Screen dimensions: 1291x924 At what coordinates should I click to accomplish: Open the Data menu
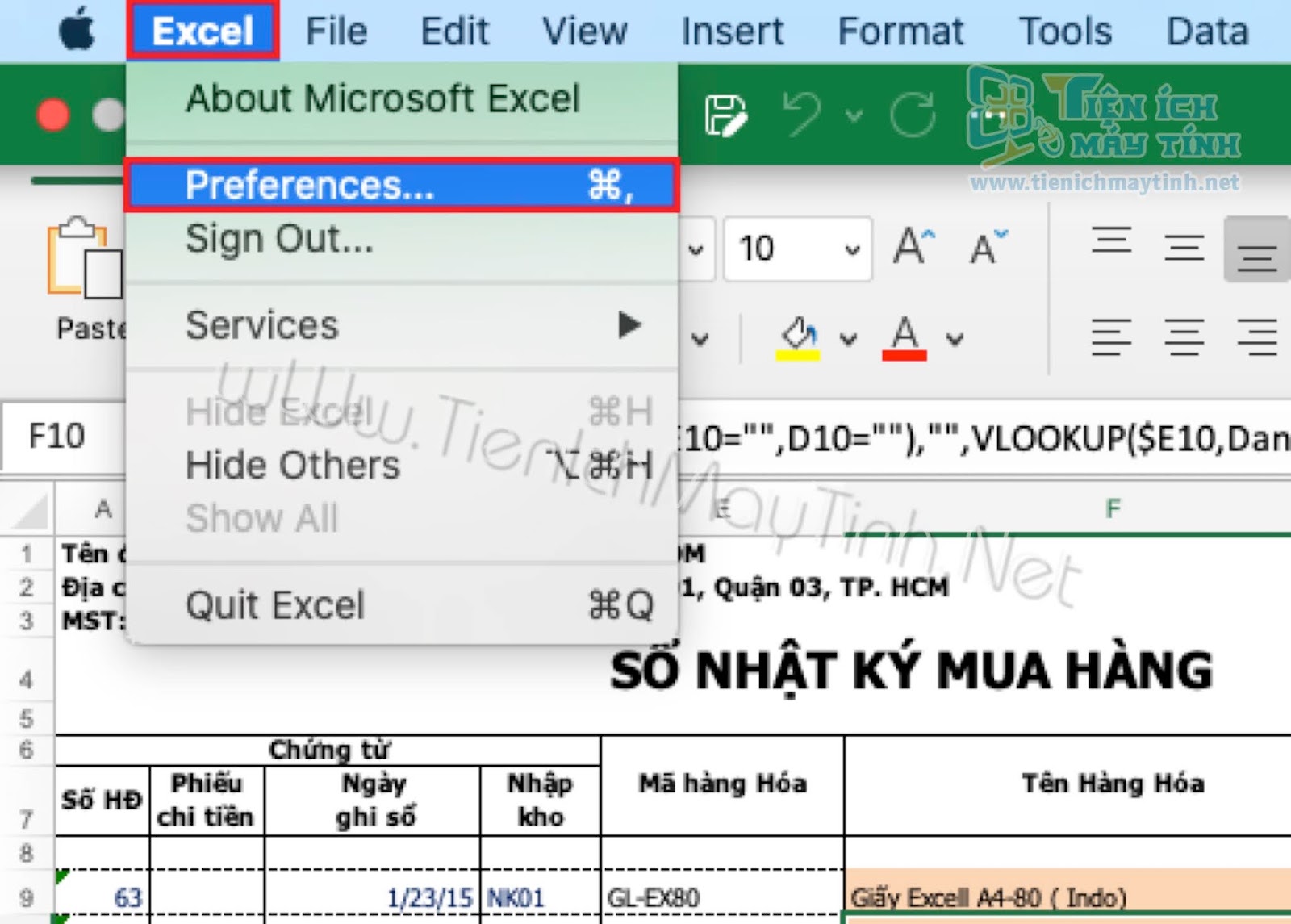[1207, 31]
